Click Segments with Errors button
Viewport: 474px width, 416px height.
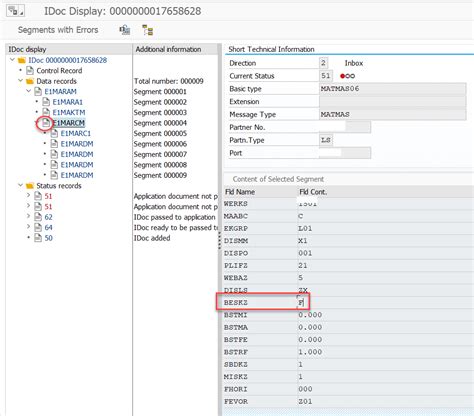tap(58, 30)
